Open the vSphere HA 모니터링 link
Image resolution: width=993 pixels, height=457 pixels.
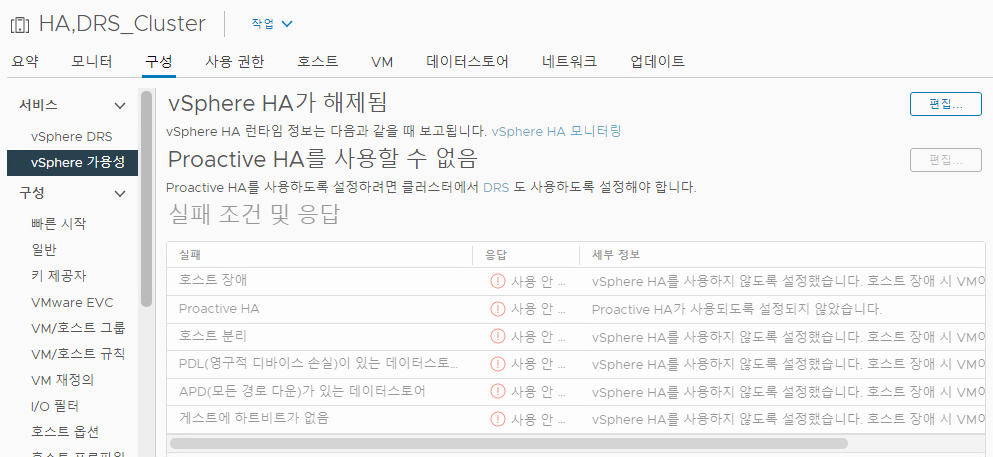point(556,131)
